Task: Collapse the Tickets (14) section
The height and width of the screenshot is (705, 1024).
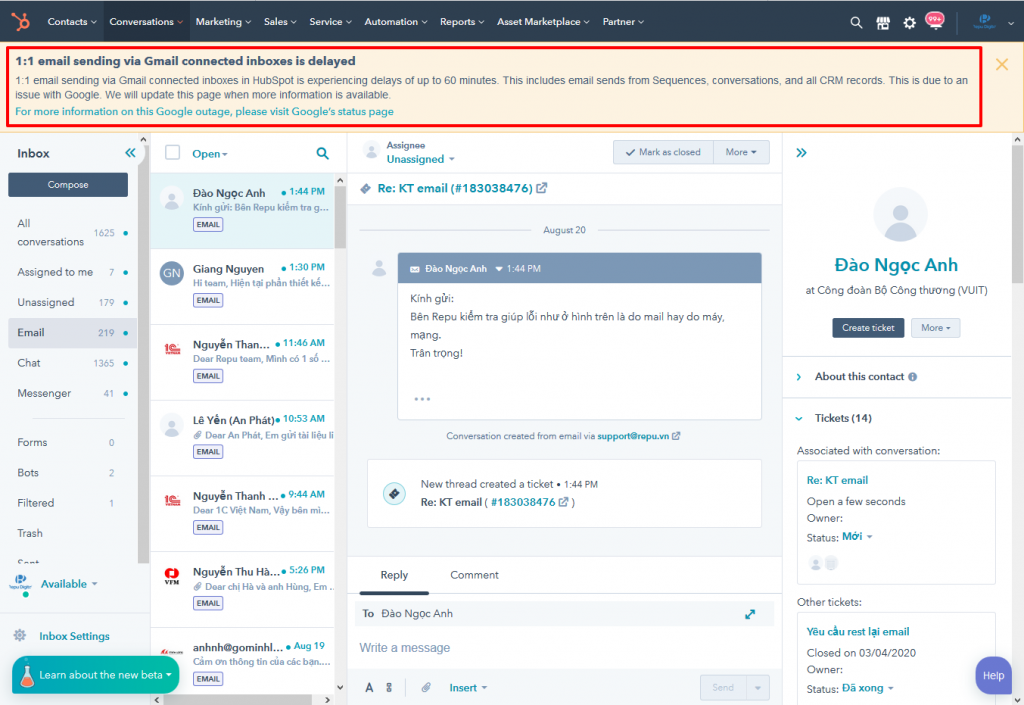Action: click(834, 418)
